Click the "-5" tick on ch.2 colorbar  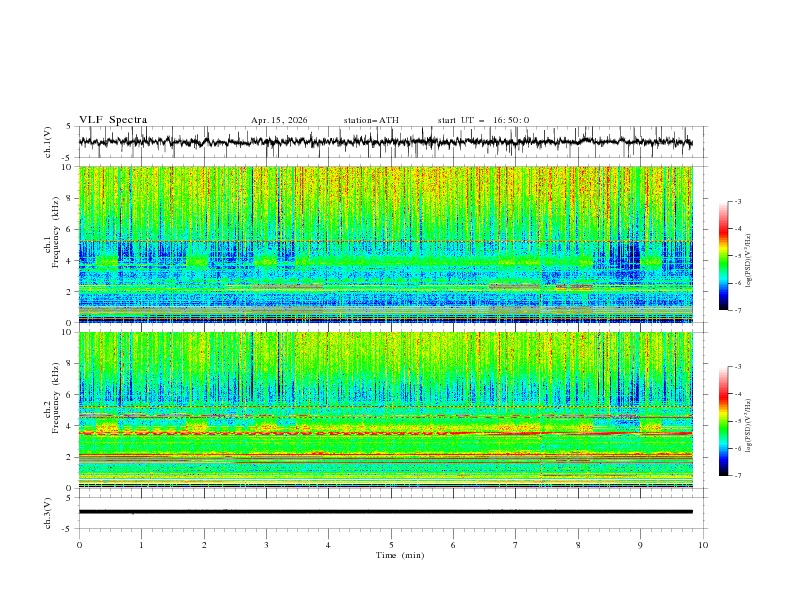[737, 421]
